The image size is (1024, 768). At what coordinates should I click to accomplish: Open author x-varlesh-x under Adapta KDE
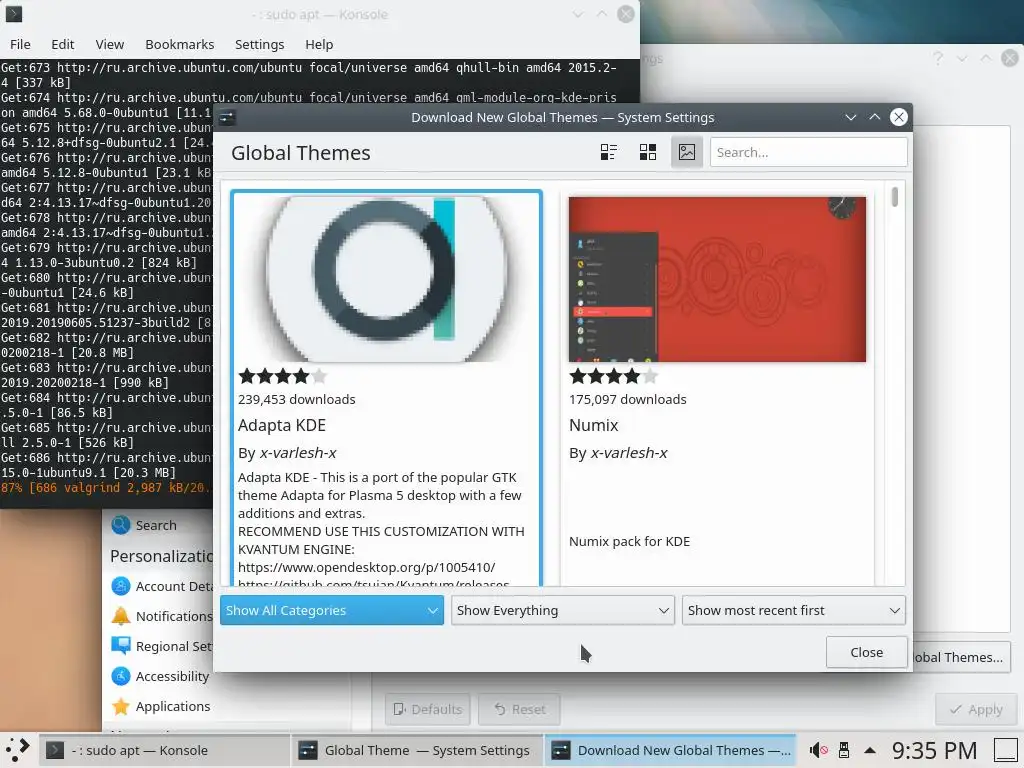[298, 453]
